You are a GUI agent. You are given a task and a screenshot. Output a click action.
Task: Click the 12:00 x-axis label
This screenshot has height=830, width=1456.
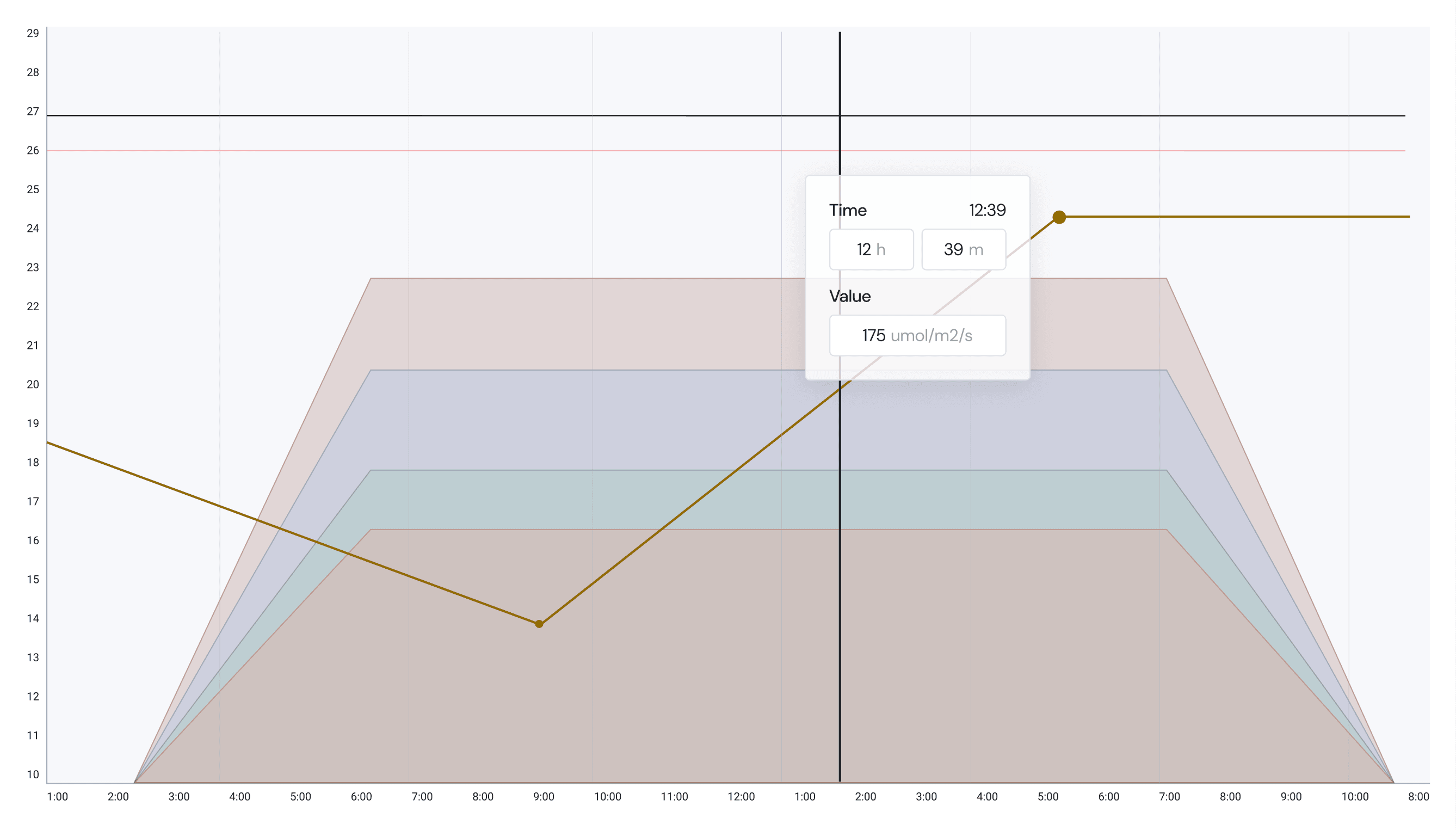[x=741, y=797]
